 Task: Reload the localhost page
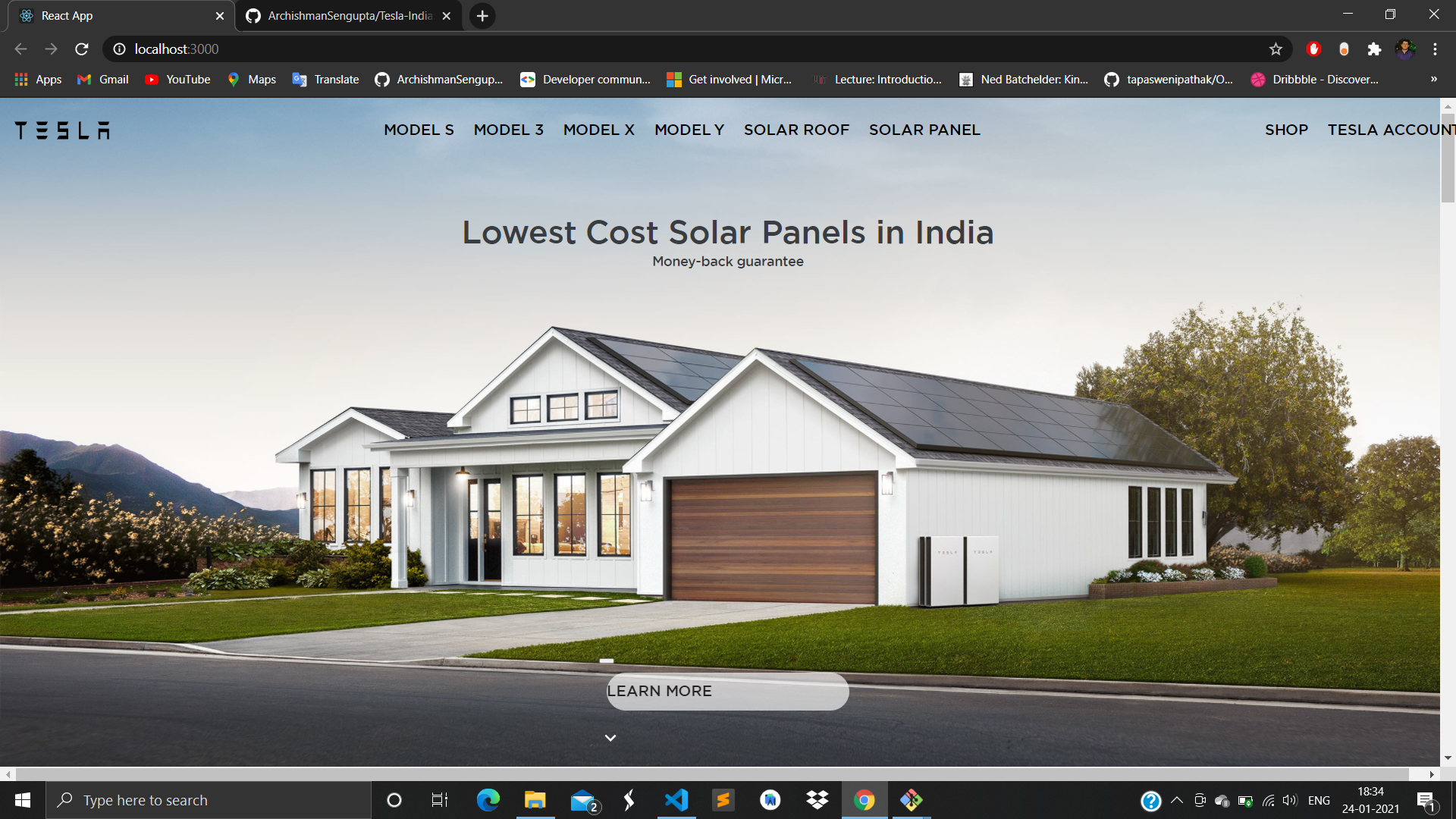tap(82, 49)
